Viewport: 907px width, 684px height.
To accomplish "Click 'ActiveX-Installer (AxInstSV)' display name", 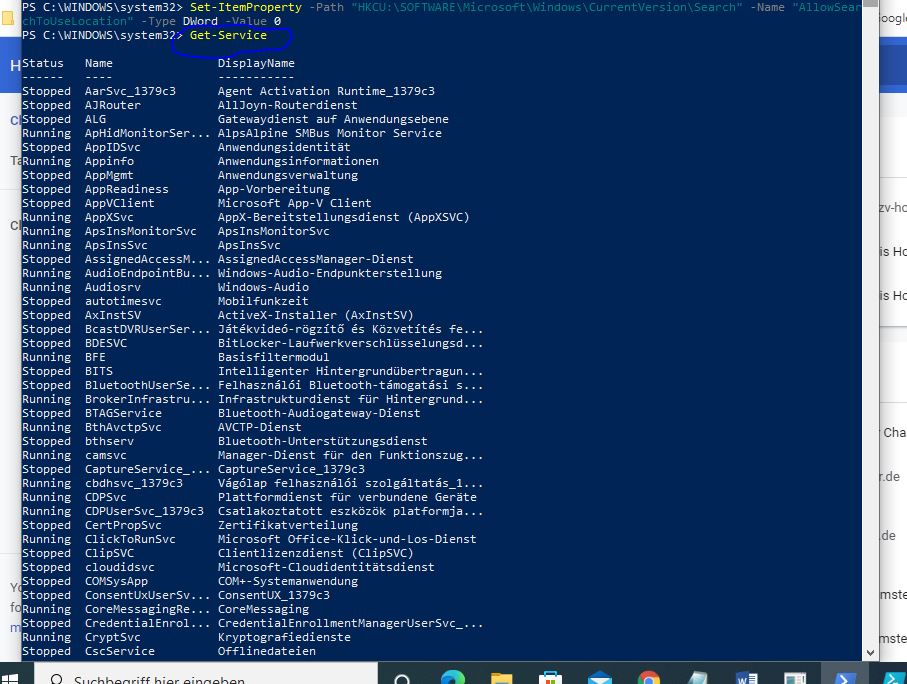I will click(316, 315).
